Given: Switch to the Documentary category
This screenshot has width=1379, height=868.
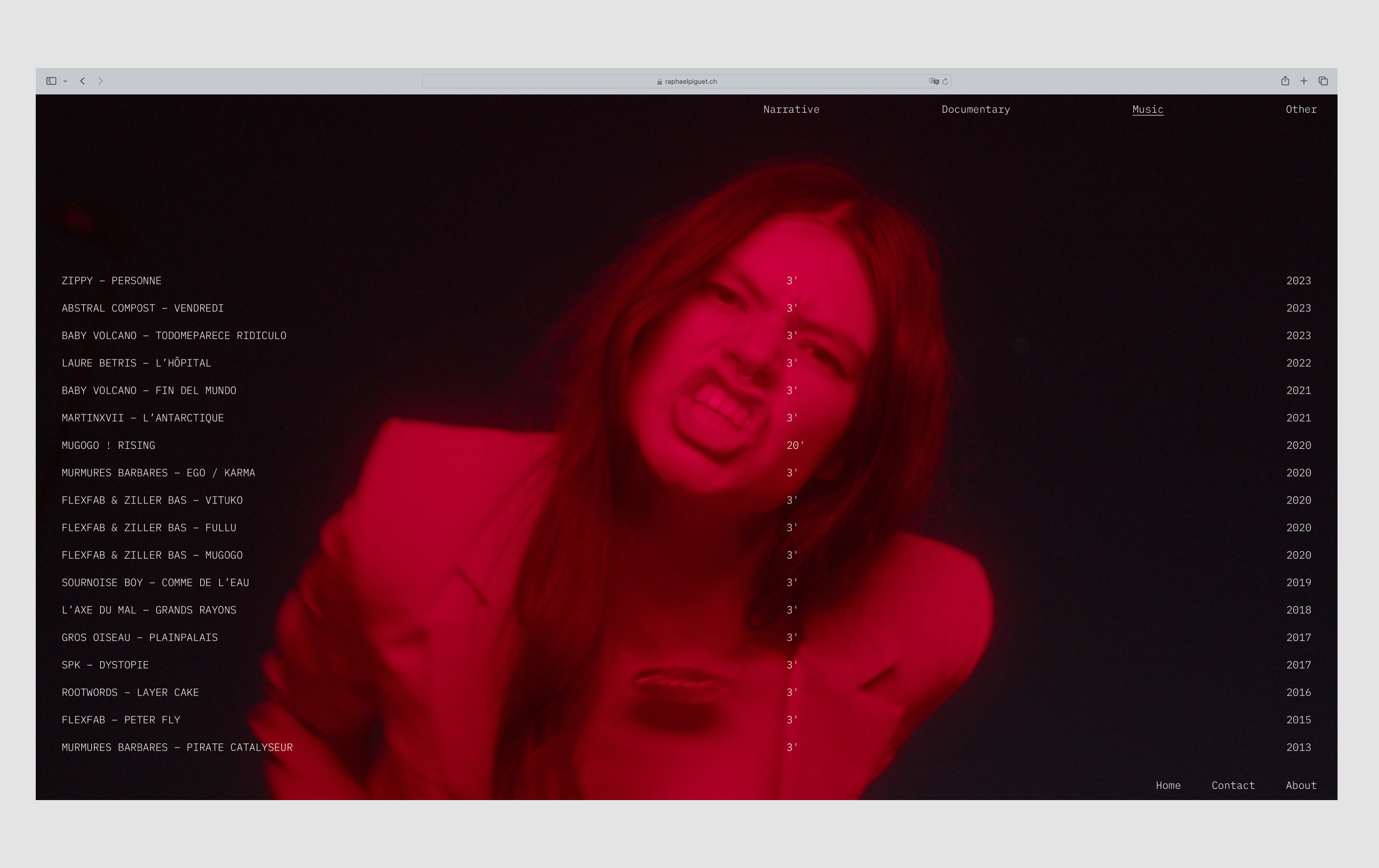Looking at the screenshot, I should (x=976, y=109).
